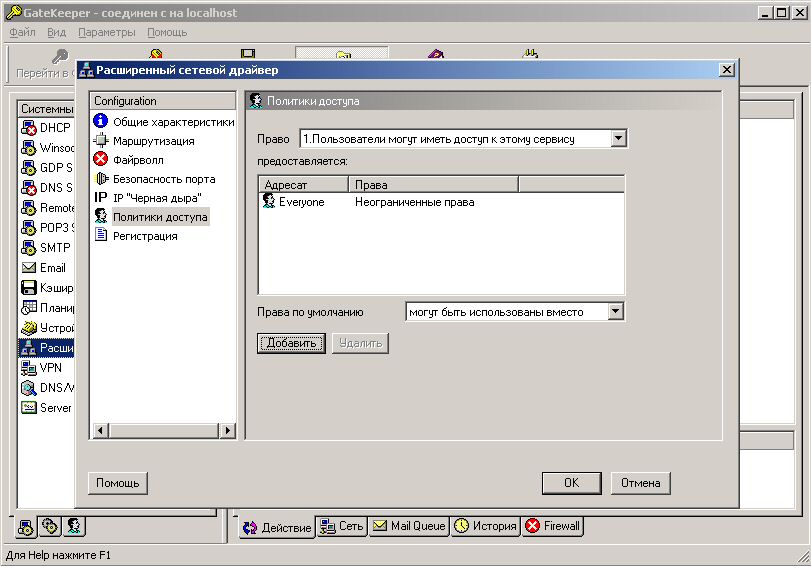Switch to the История tab
The image size is (811, 566).
pos(485,526)
